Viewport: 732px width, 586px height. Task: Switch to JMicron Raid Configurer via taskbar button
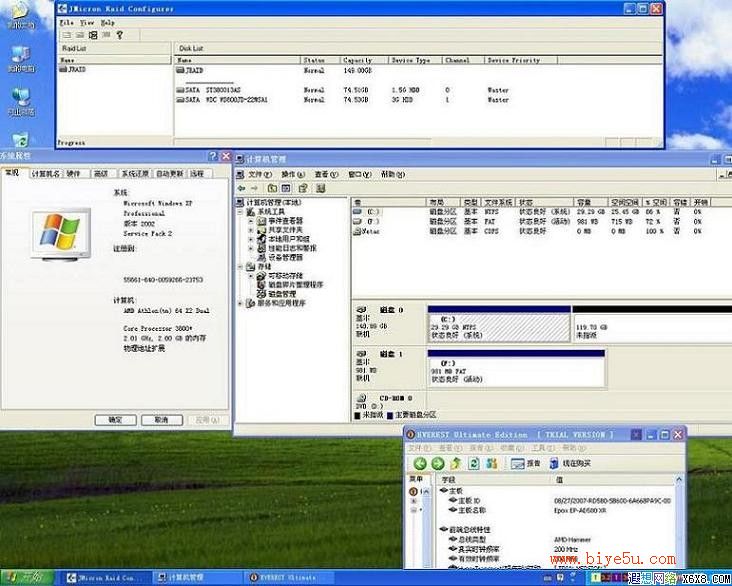point(104,578)
